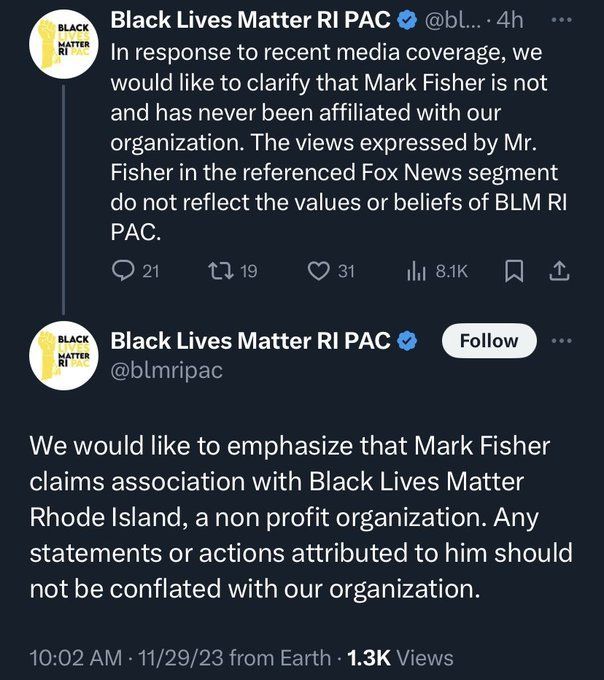Share the first tweet
This screenshot has width=604, height=680.
(560, 270)
